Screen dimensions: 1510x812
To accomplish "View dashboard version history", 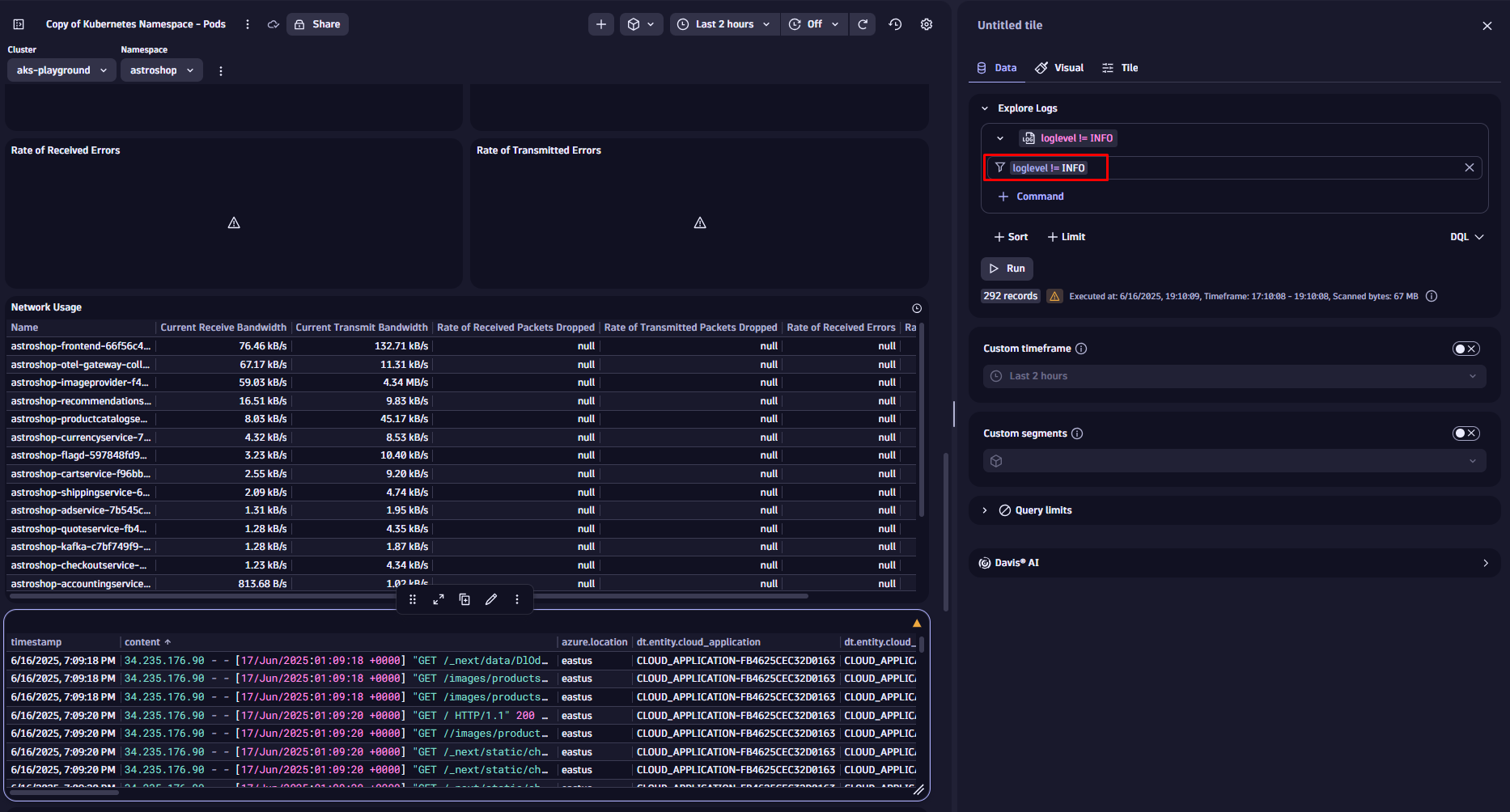I will click(x=895, y=23).
